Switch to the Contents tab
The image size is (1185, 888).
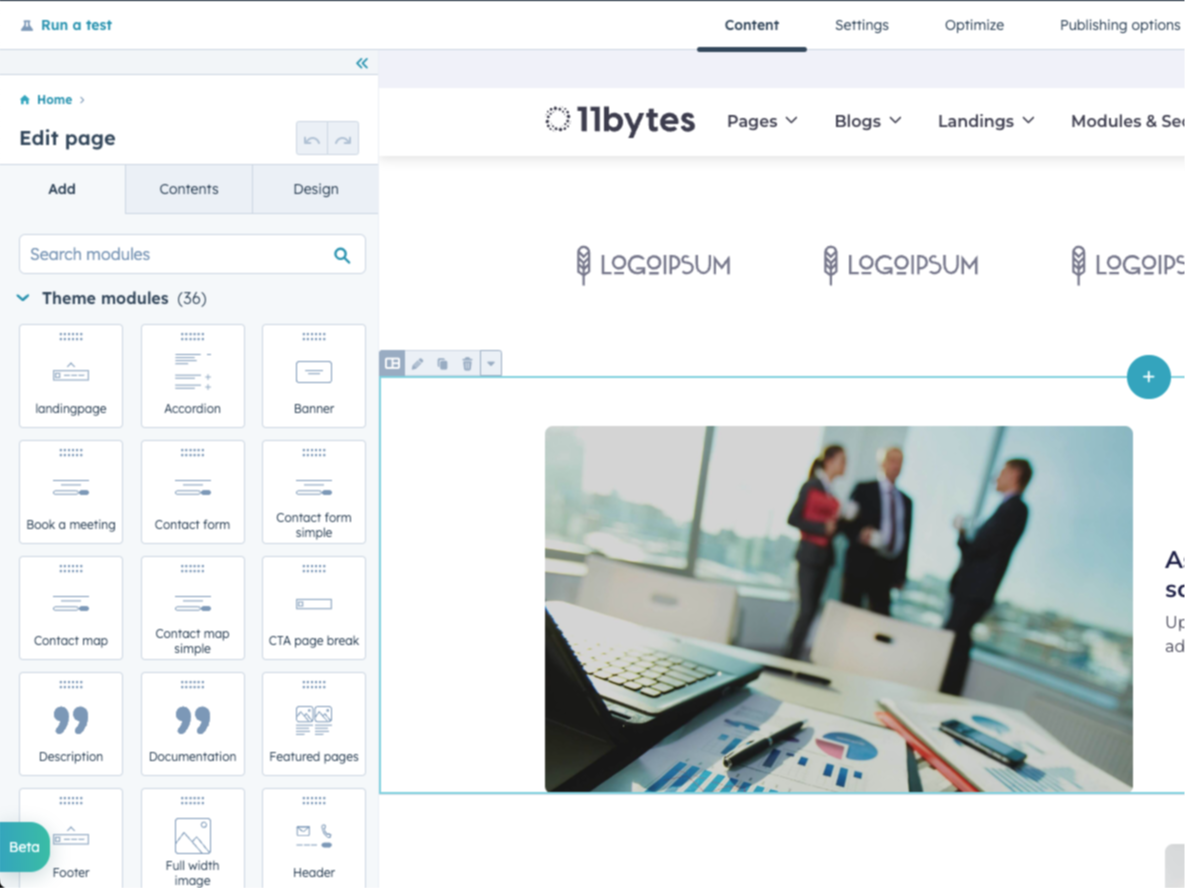(189, 189)
